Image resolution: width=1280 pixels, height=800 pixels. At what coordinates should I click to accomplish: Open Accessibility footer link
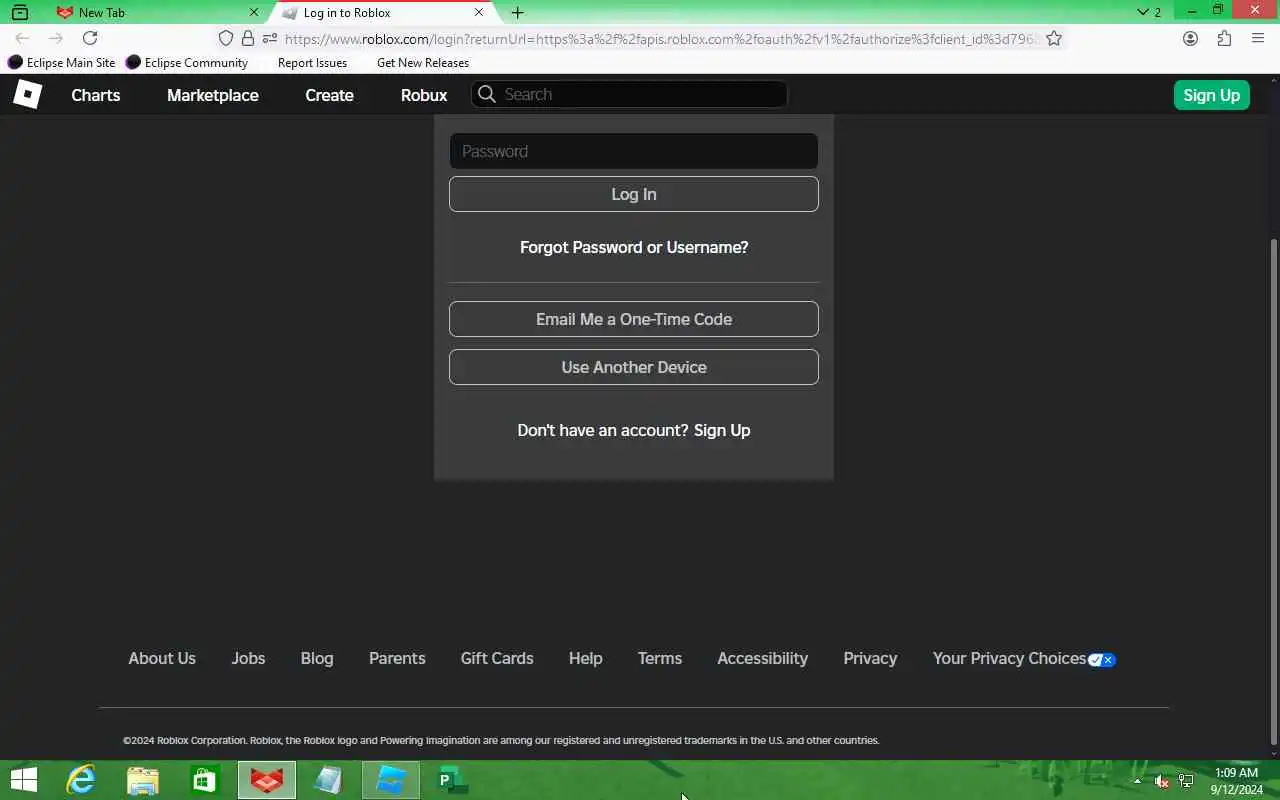tap(762, 658)
